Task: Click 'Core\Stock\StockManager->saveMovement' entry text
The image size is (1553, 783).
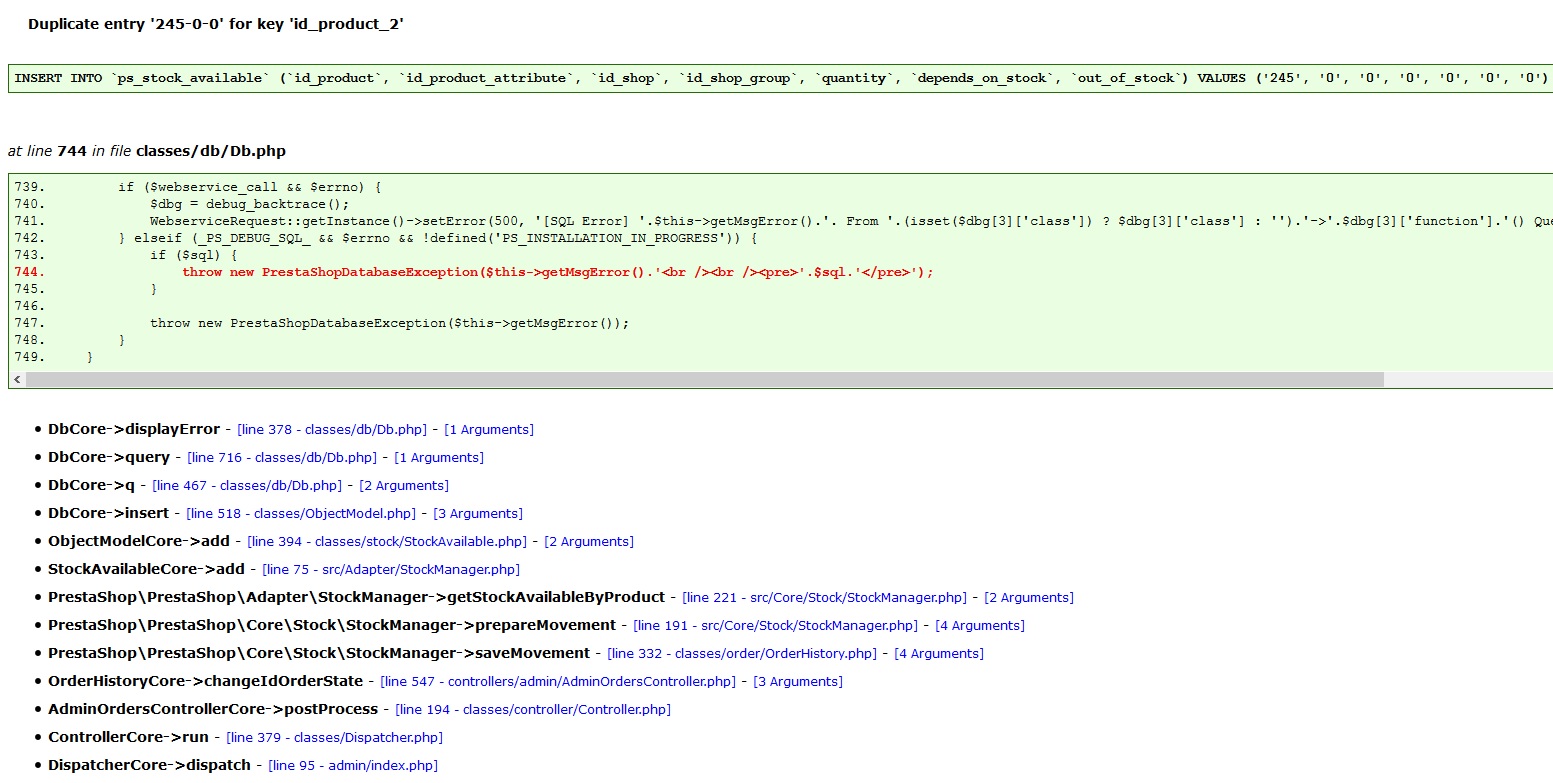Action: tap(319, 653)
